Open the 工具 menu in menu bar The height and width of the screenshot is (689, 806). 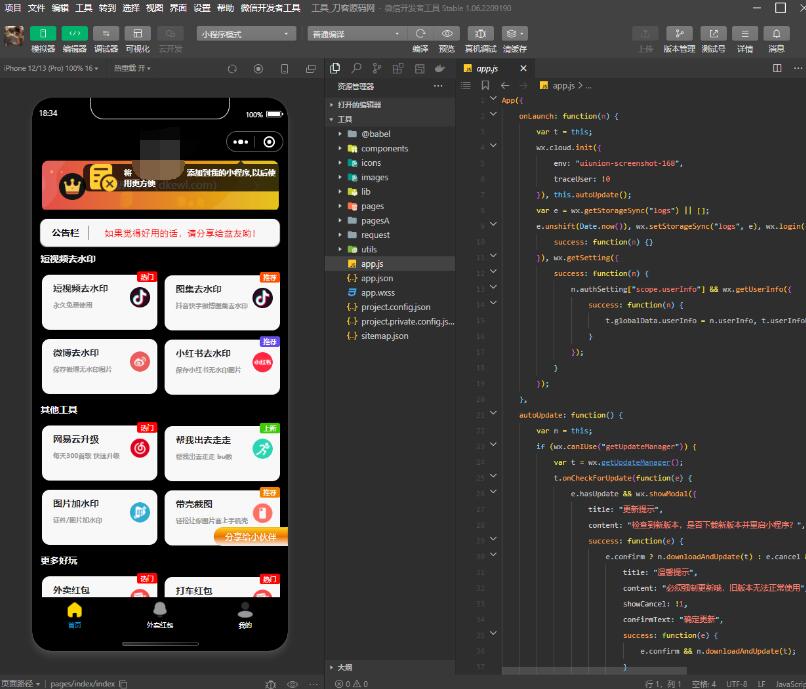click(x=82, y=7)
